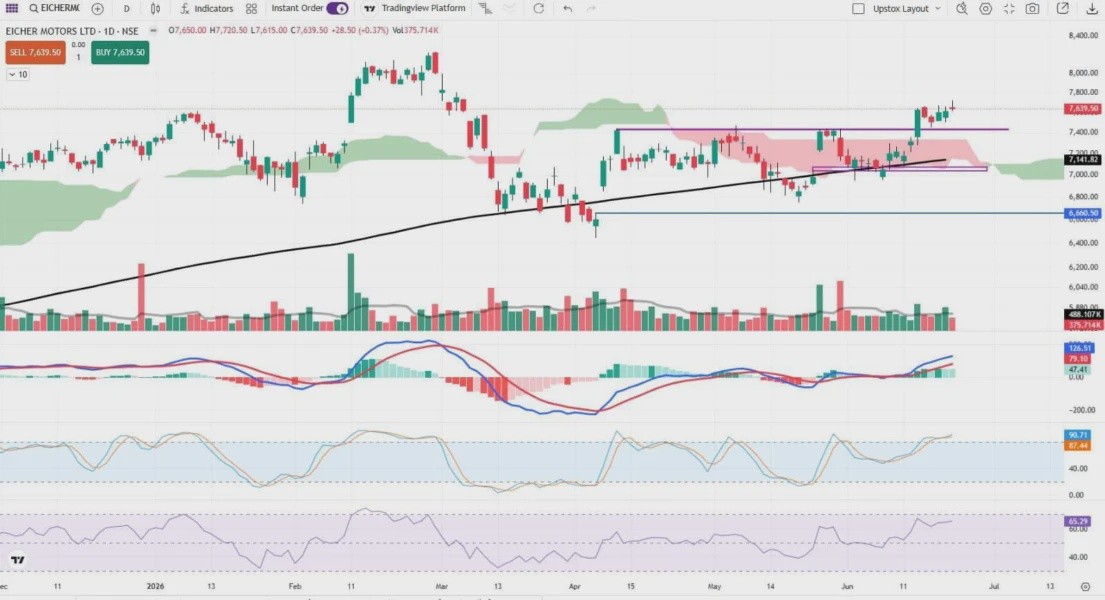Redo the last chart action
Viewport: 1105px width, 600px height.
591,8
